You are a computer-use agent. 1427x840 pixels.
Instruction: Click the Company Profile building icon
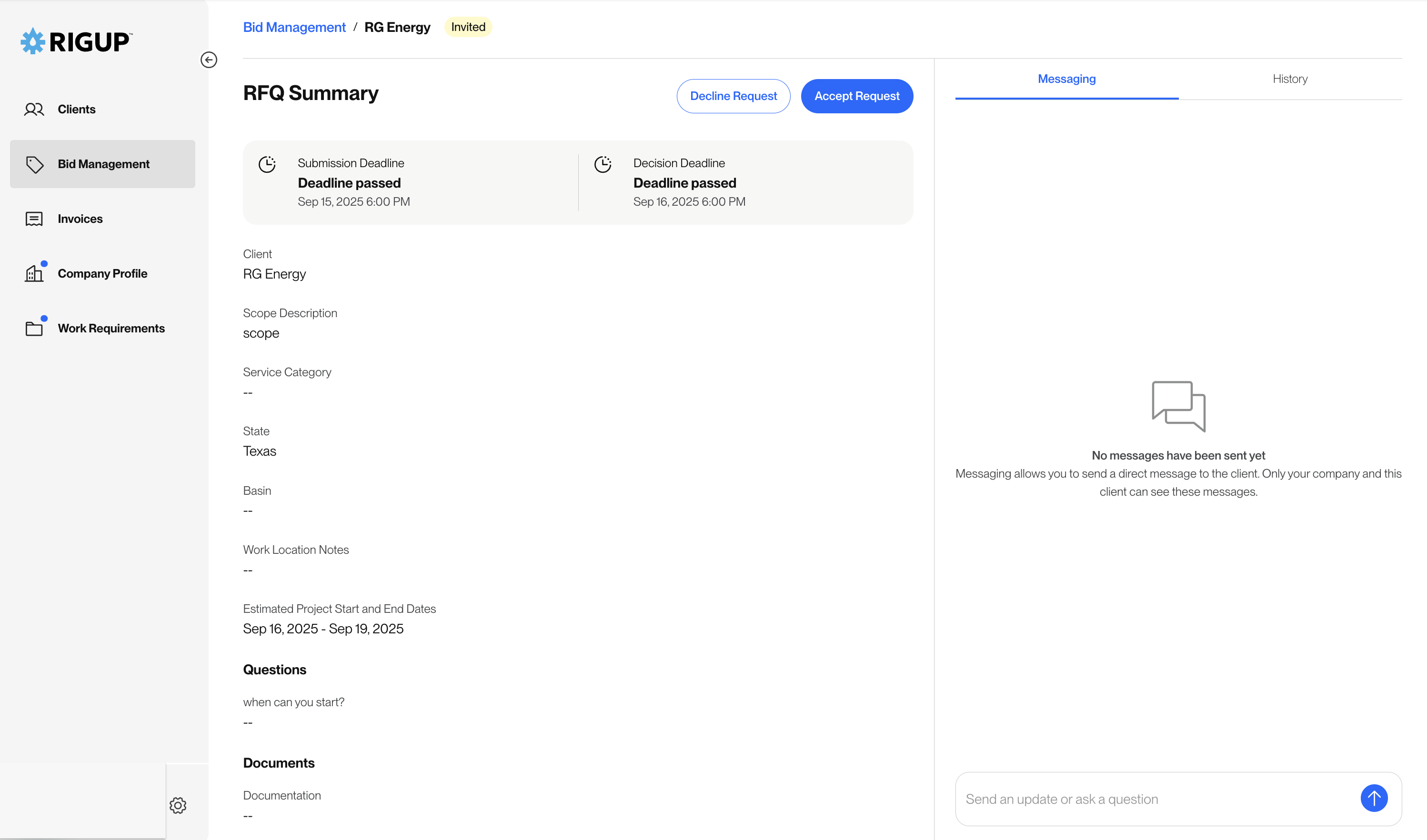tap(34, 273)
